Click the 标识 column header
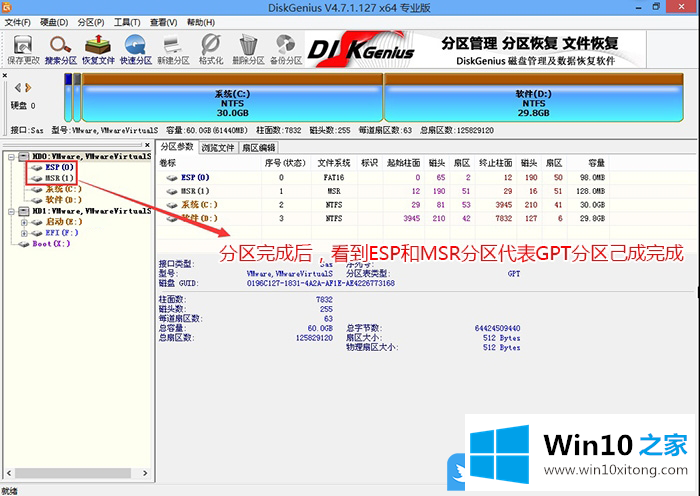 click(370, 163)
